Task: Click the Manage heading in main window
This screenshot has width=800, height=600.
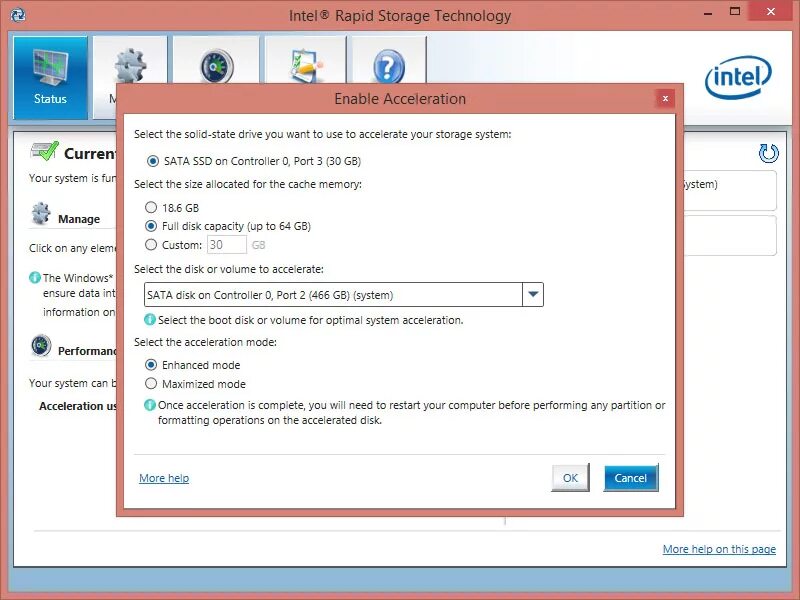Action: pos(79,219)
